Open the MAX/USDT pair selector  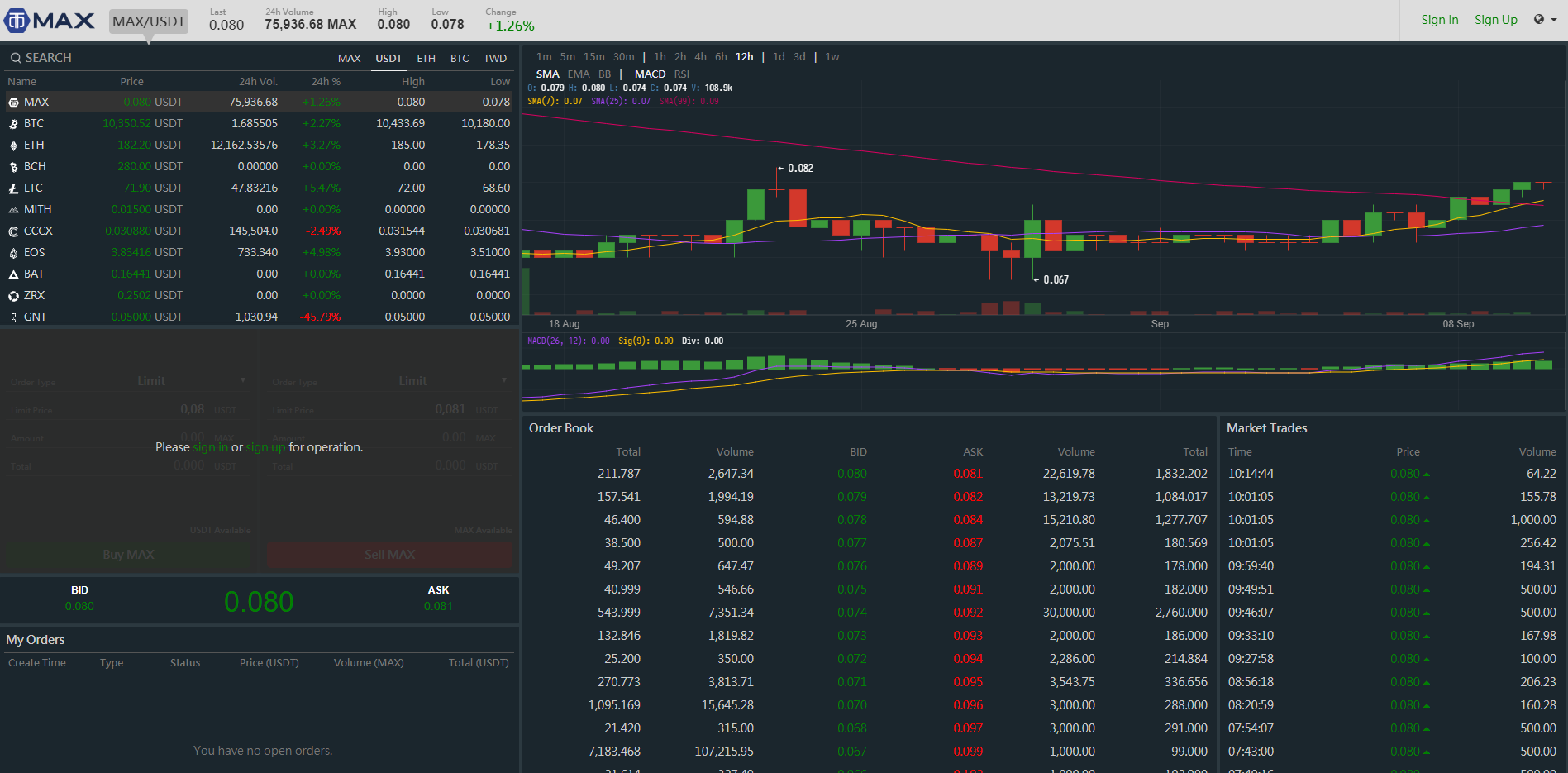click(149, 21)
